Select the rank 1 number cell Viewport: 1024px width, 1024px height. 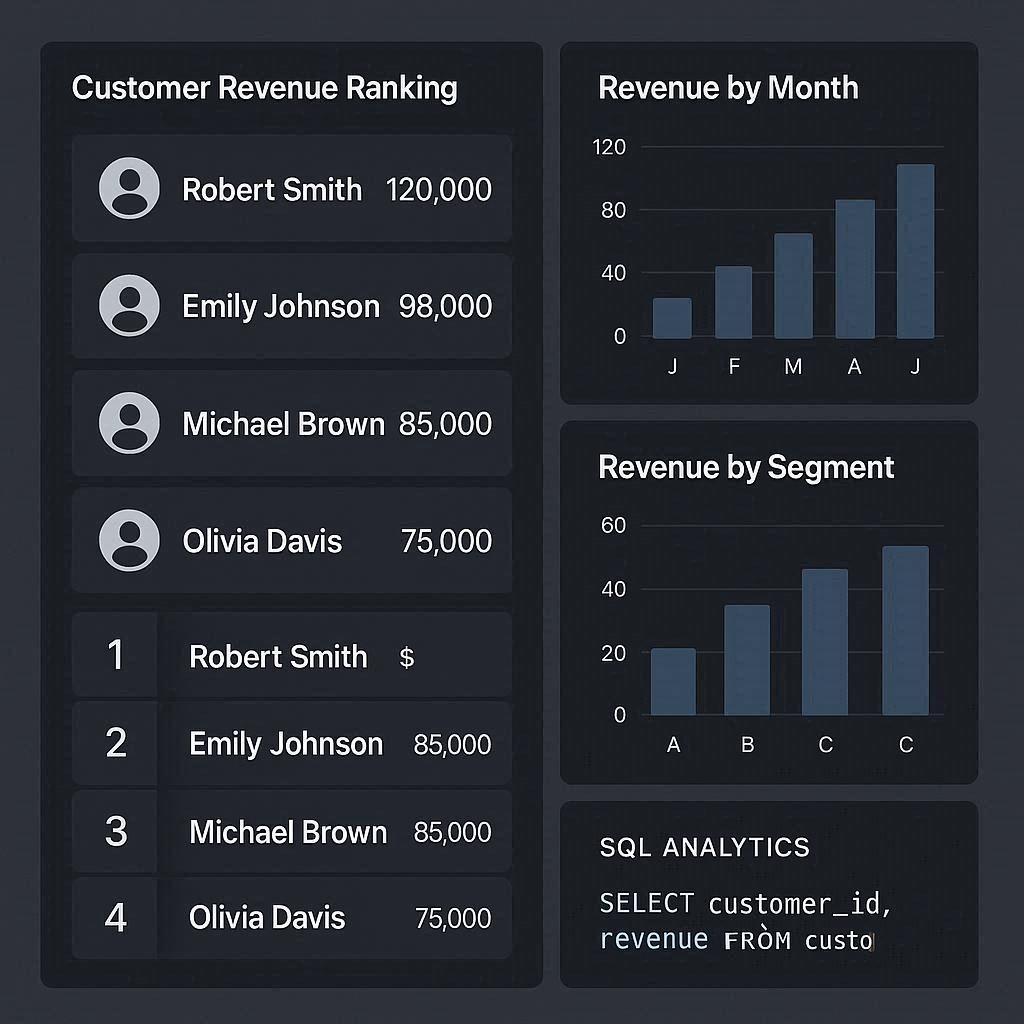pyautogui.click(x=116, y=656)
